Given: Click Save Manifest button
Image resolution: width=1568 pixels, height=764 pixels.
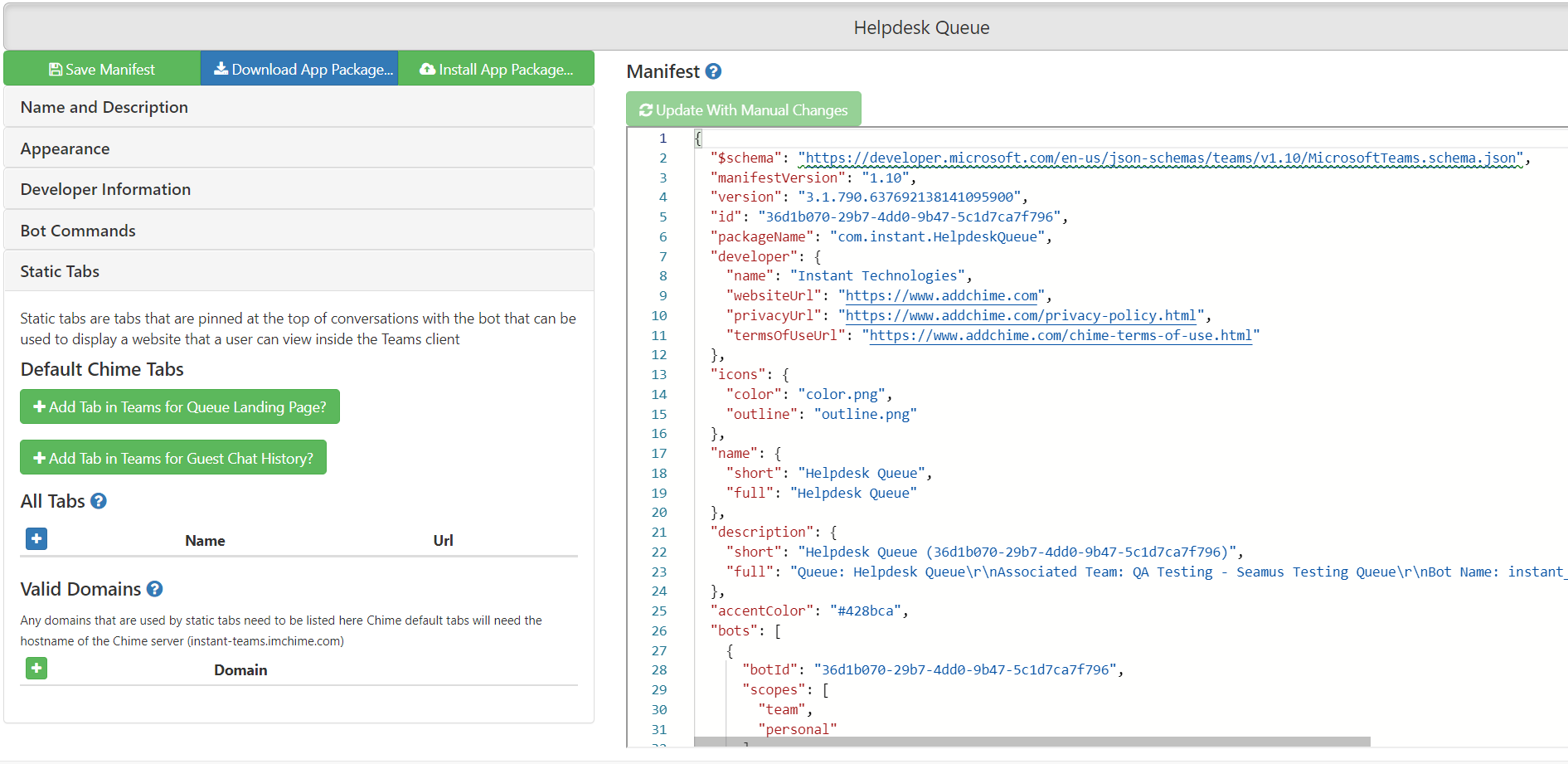Looking at the screenshot, I should pyautogui.click(x=102, y=69).
